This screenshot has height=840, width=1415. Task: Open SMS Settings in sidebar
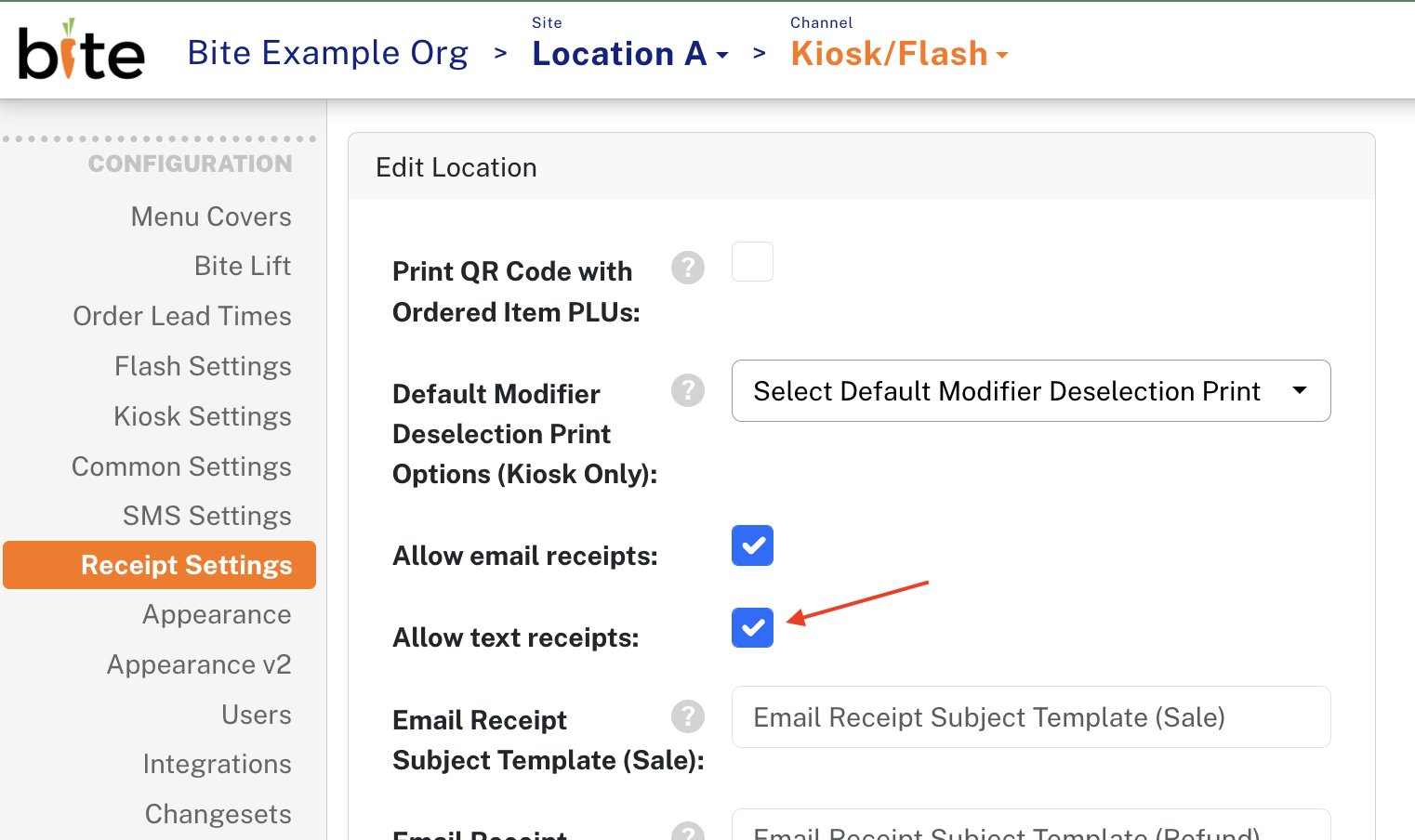point(207,516)
